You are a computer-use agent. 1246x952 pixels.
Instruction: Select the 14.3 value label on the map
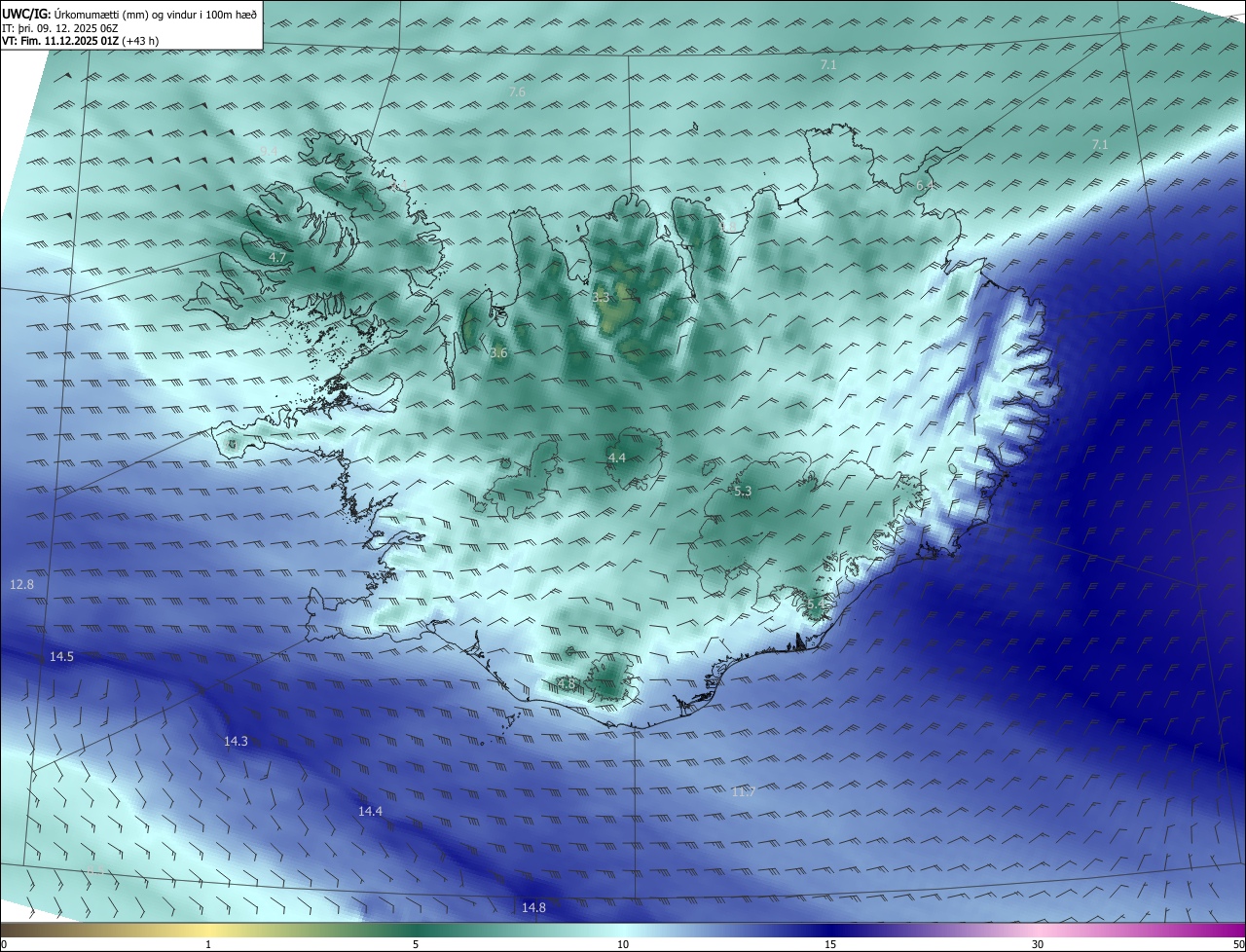pyautogui.click(x=236, y=741)
